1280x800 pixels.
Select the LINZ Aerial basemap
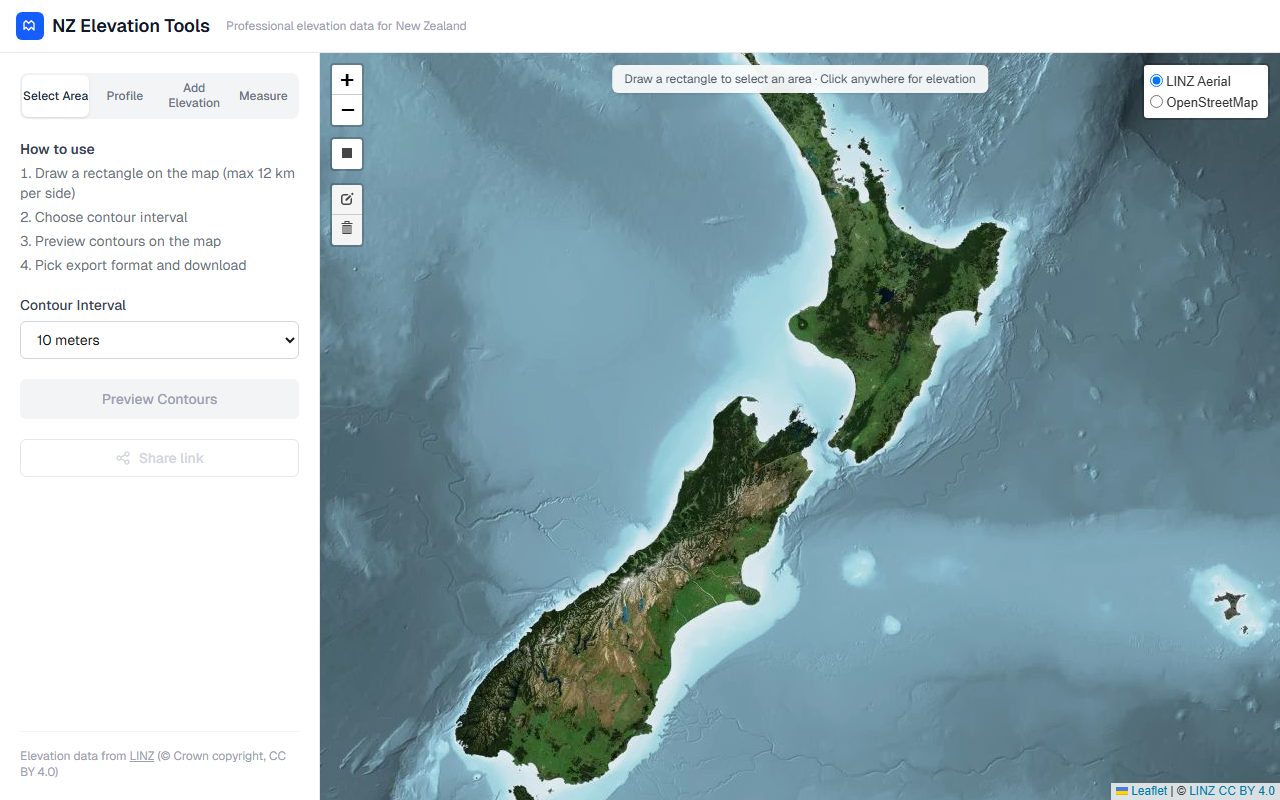click(1157, 81)
